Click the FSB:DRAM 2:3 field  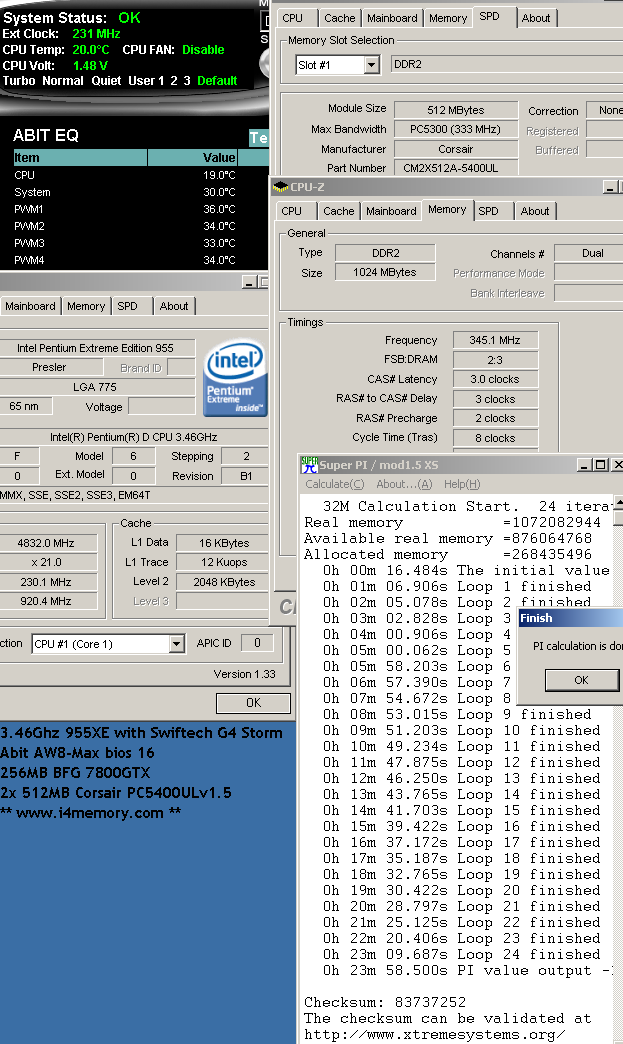(x=495, y=360)
